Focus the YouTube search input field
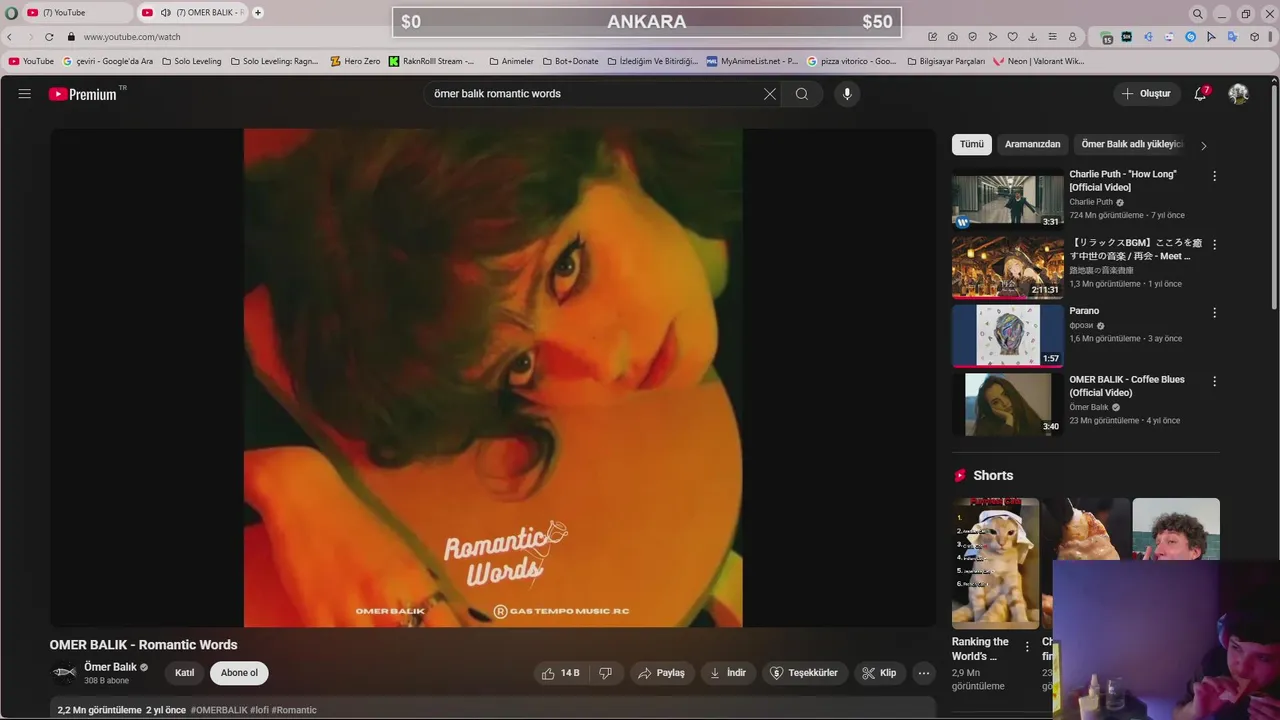This screenshot has width=1280, height=720. tap(595, 94)
